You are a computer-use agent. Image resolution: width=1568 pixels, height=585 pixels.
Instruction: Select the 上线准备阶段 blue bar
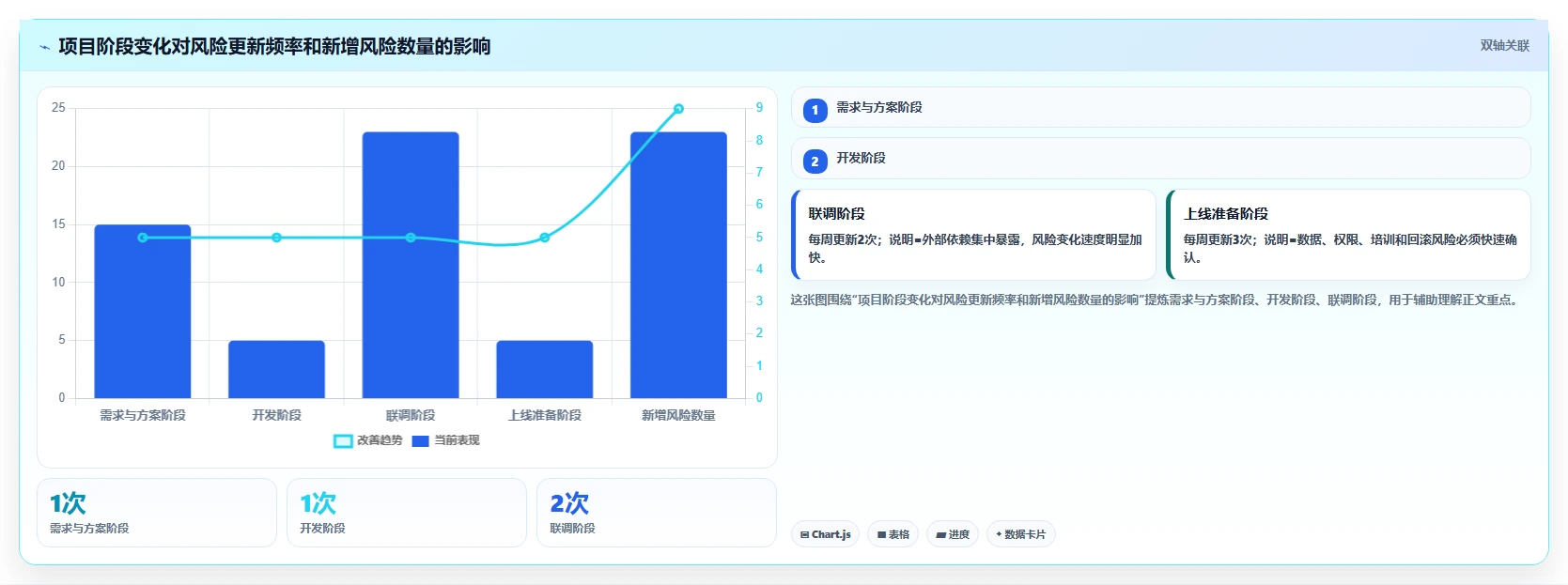[x=545, y=369]
